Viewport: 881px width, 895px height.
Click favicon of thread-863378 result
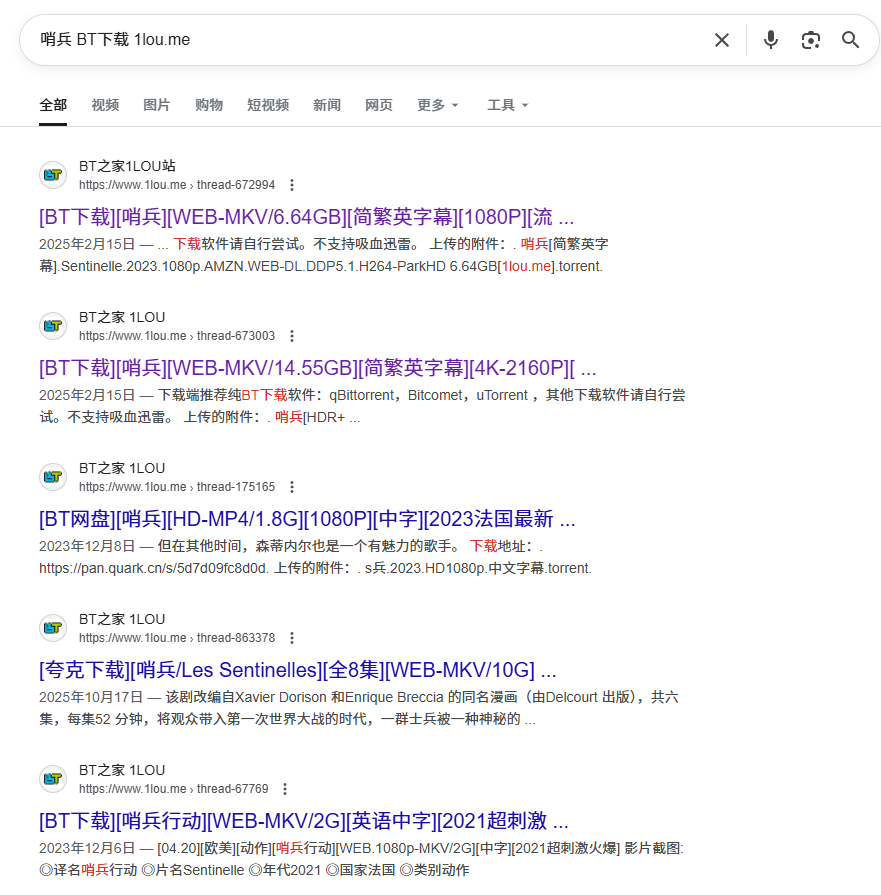point(53,628)
